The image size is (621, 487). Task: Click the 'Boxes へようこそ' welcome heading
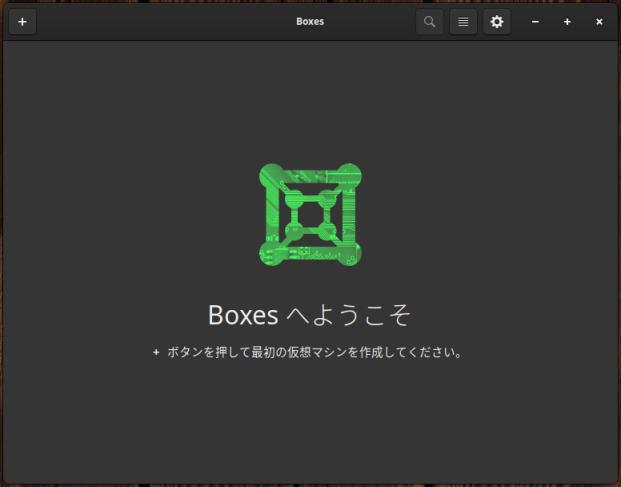point(310,315)
